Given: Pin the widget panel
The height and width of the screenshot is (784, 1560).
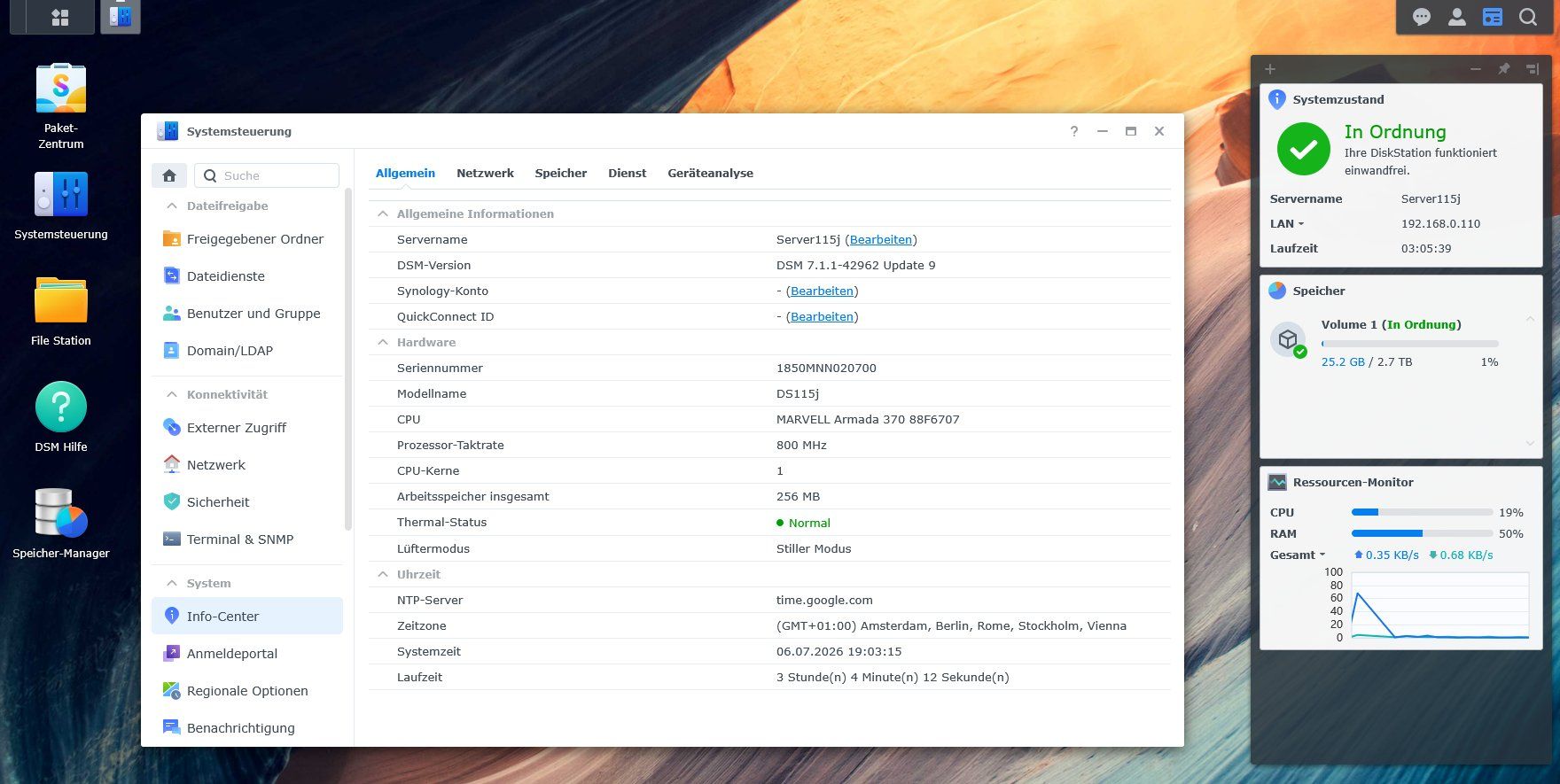Looking at the screenshot, I should coord(1504,69).
